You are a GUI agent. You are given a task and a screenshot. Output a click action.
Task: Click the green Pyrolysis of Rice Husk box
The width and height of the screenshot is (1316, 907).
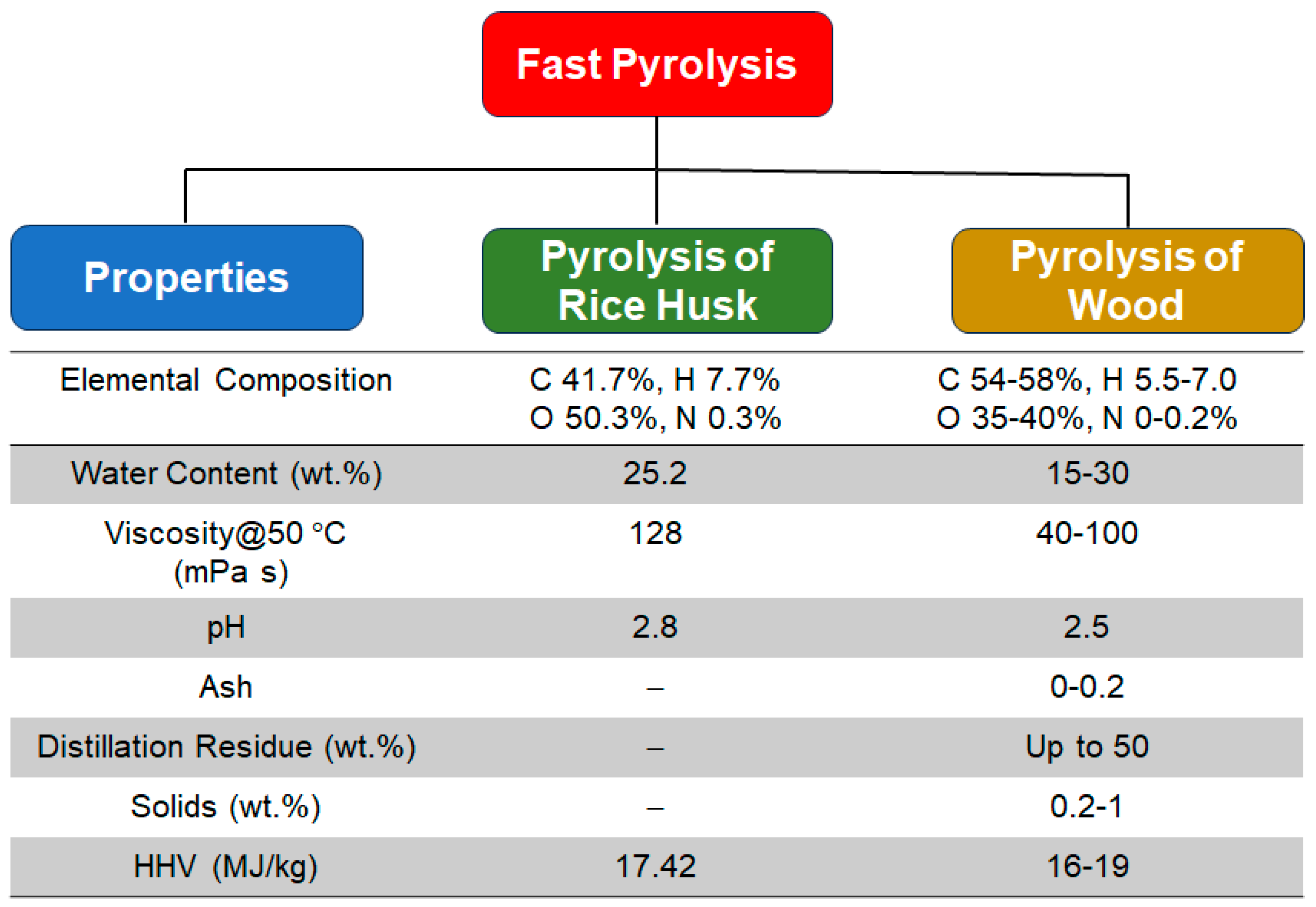(x=657, y=281)
